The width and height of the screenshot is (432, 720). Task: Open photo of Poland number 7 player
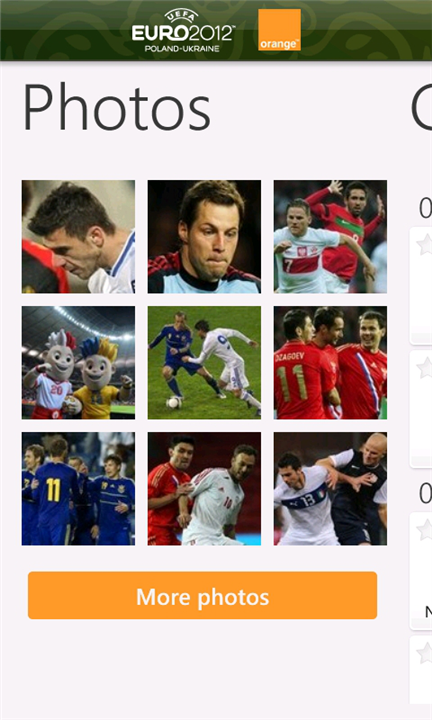331,236
